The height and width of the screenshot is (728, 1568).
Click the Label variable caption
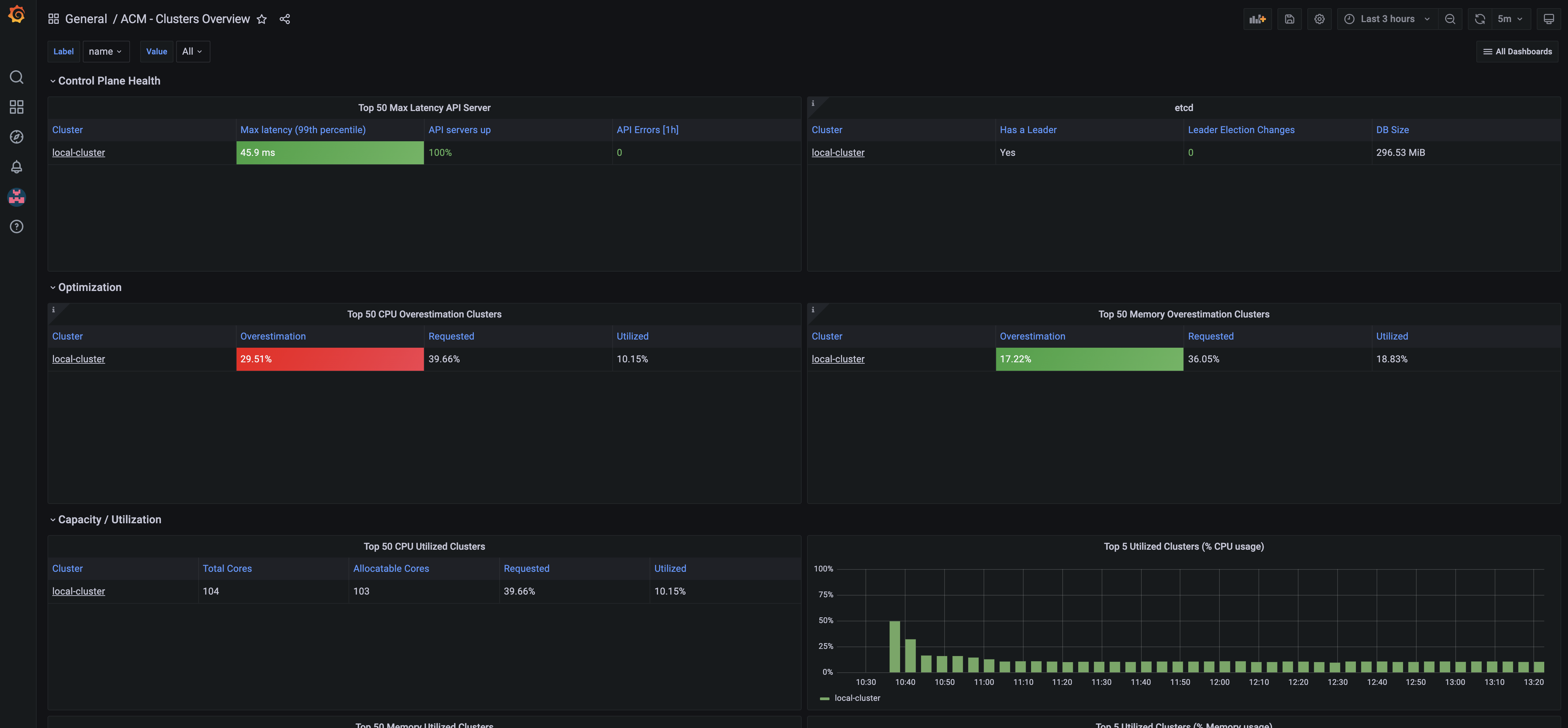click(63, 51)
